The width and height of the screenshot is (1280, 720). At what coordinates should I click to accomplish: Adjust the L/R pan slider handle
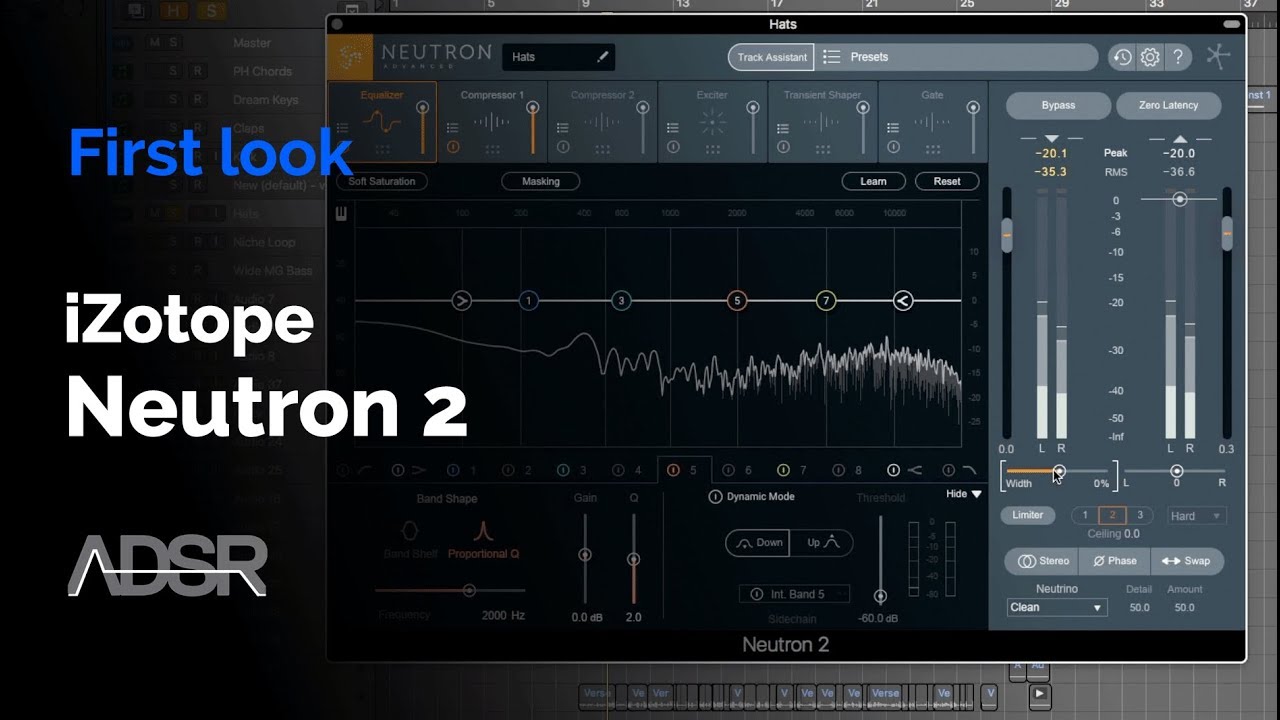click(1176, 471)
